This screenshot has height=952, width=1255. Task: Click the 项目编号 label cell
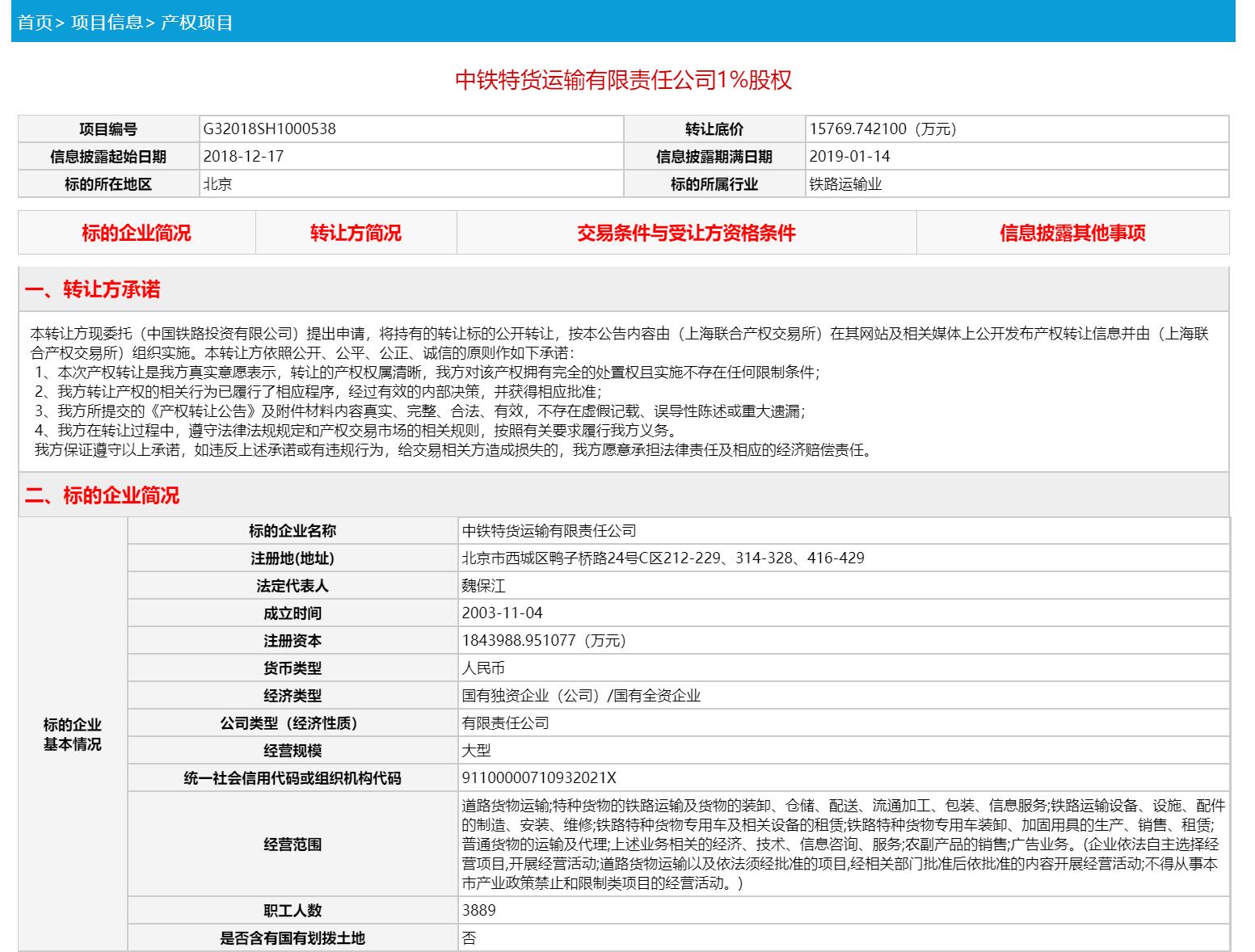tap(109, 129)
